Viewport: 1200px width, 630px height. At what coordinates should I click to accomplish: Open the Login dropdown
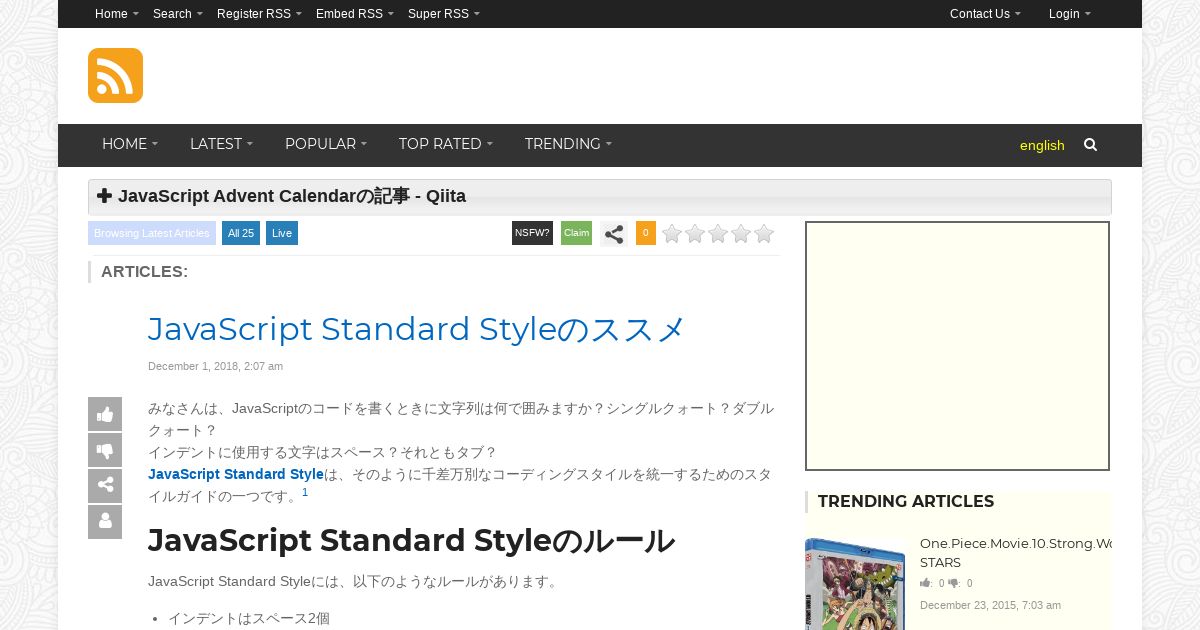click(x=1070, y=14)
